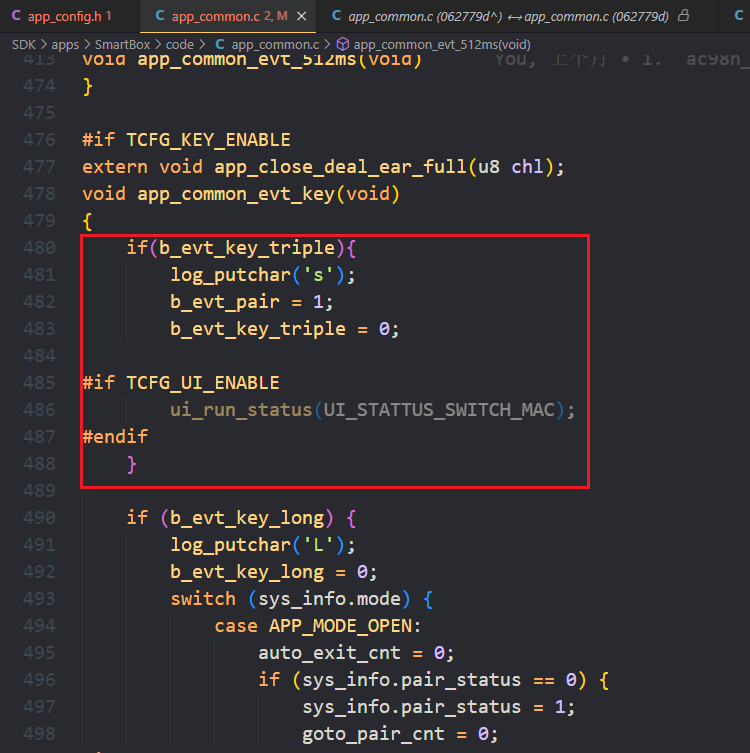750x753 pixels.
Task: Click the app_close_deal_ear_full function name
Action: [x=340, y=167]
